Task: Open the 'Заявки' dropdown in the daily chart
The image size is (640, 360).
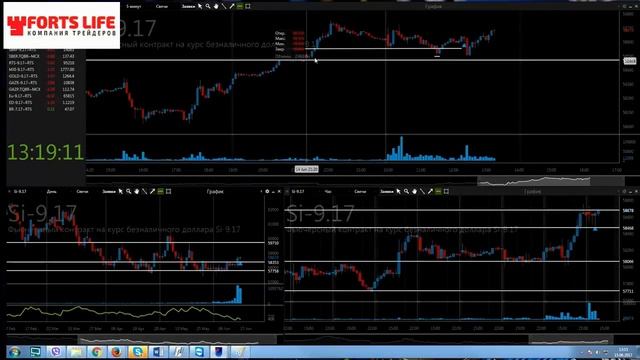Action: tap(109, 191)
